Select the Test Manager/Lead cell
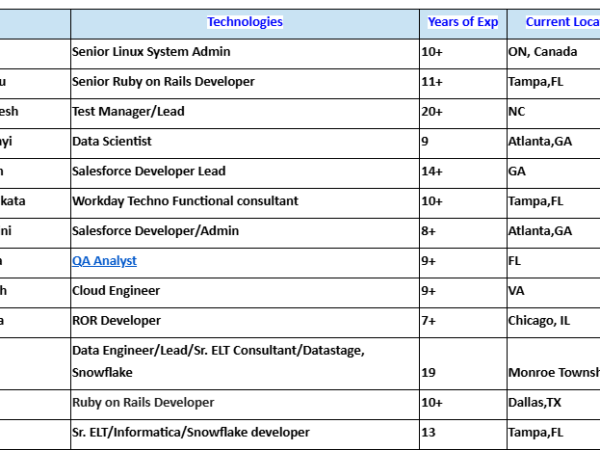This screenshot has height=450, width=600. [x=245, y=114]
